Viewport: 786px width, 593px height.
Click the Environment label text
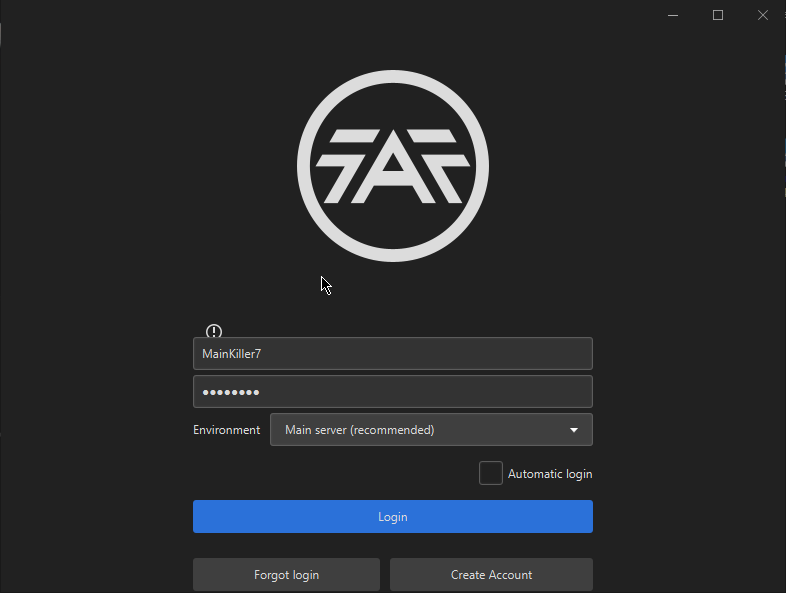click(x=227, y=430)
